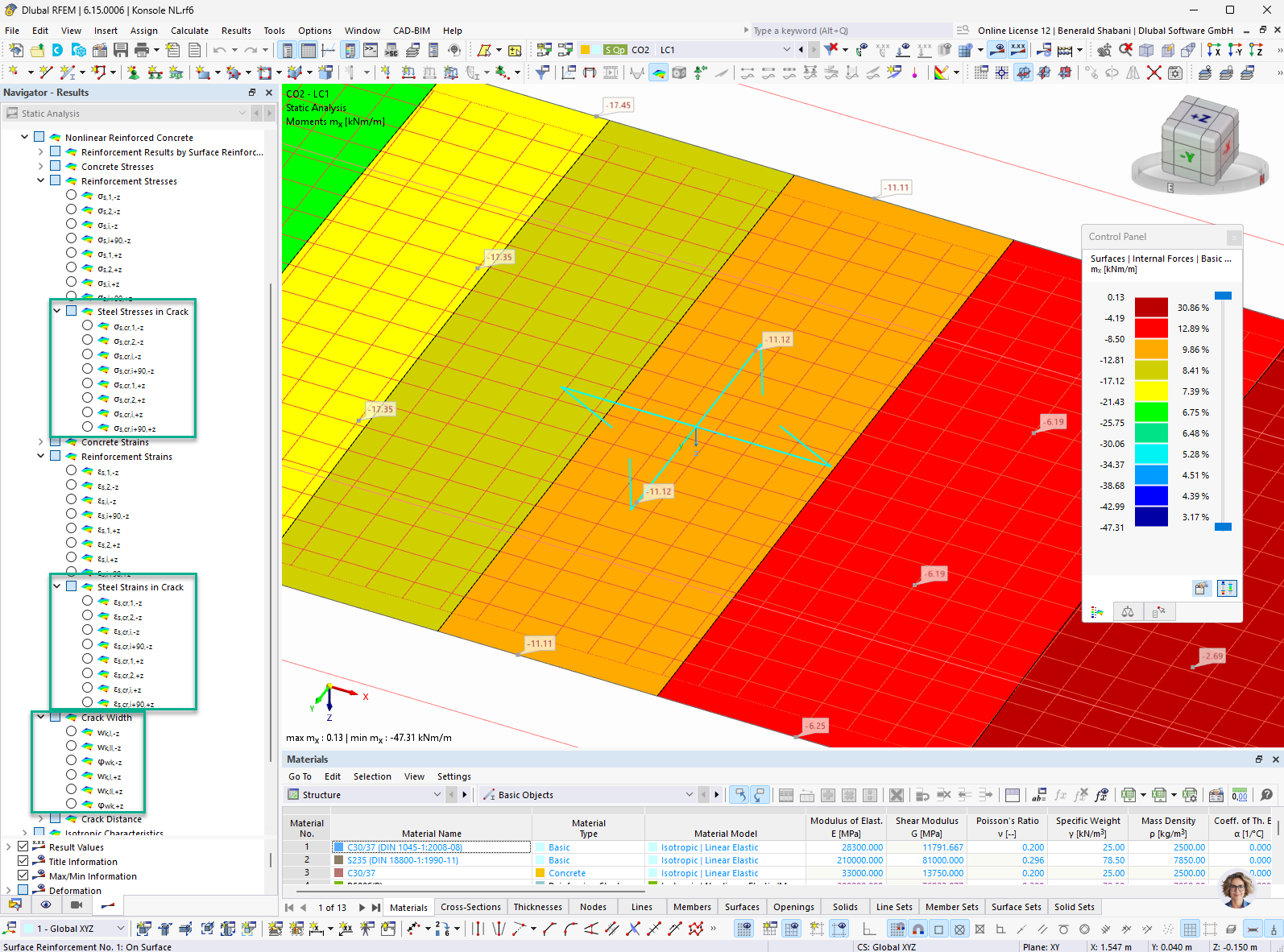Select the σs,1,-z radio button
Viewport: 1284px width, 952px height.
click(x=72, y=195)
